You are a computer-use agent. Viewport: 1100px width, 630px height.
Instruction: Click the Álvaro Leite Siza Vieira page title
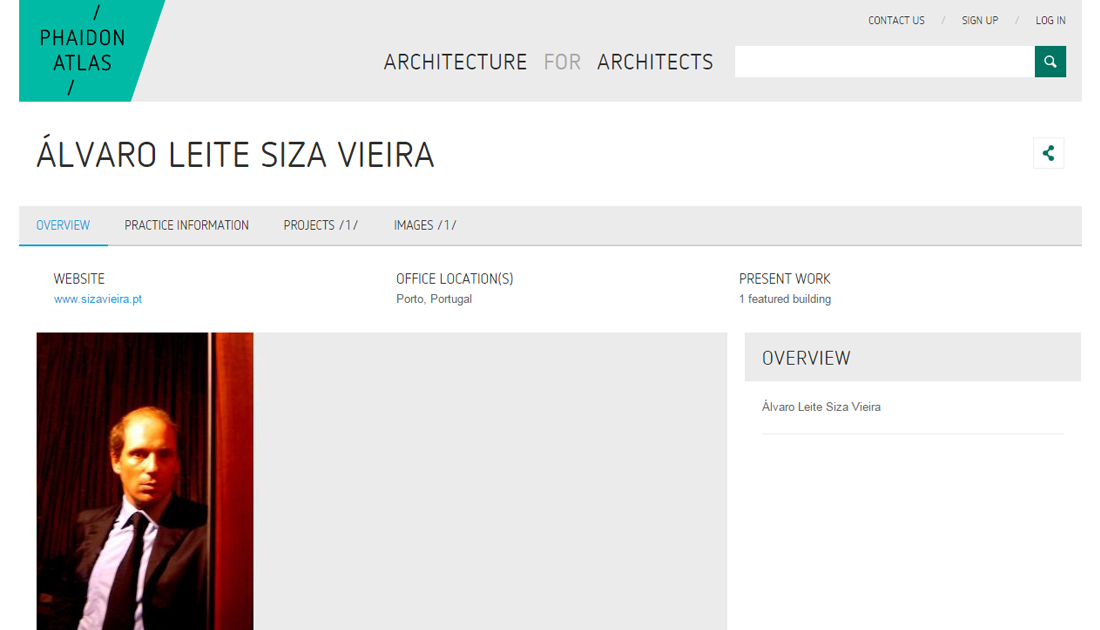(236, 155)
